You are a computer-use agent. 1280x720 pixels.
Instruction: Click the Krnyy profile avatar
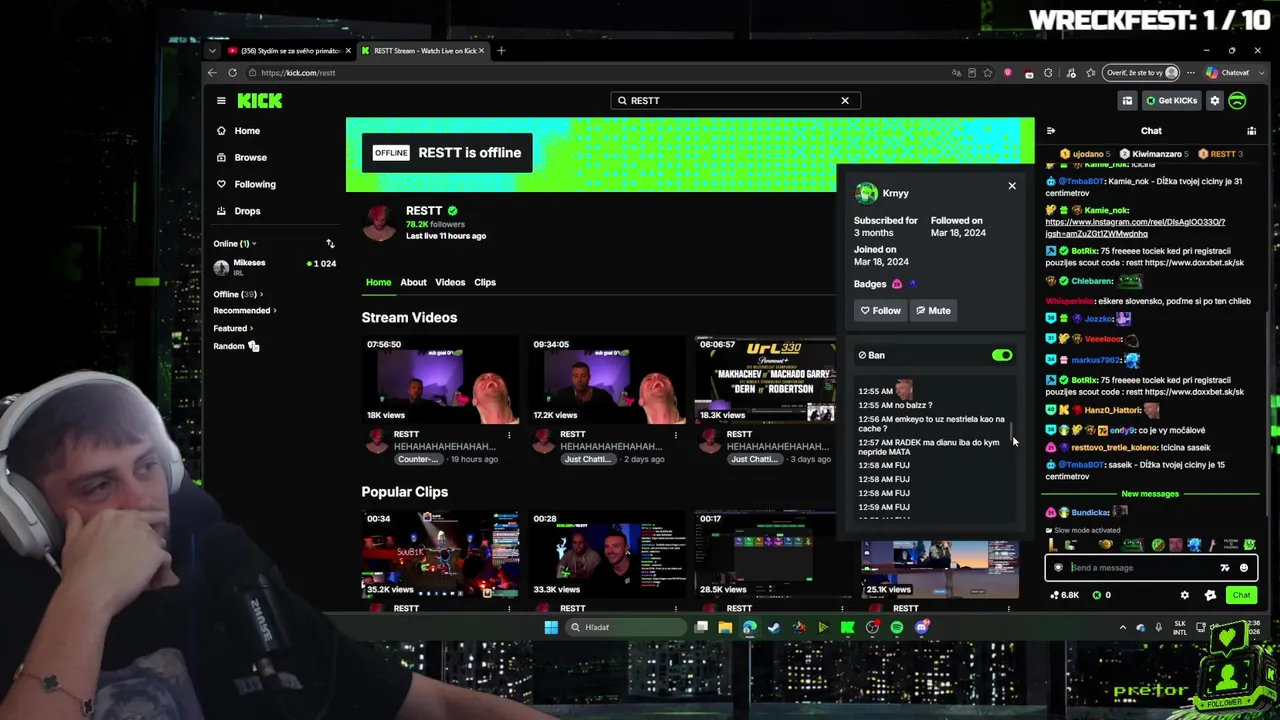(x=866, y=193)
